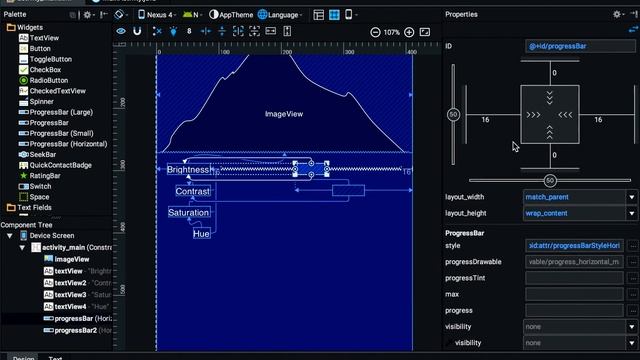Toggle autoconnect magnet icon
Screen dimensions: 640x360
coord(137,31)
